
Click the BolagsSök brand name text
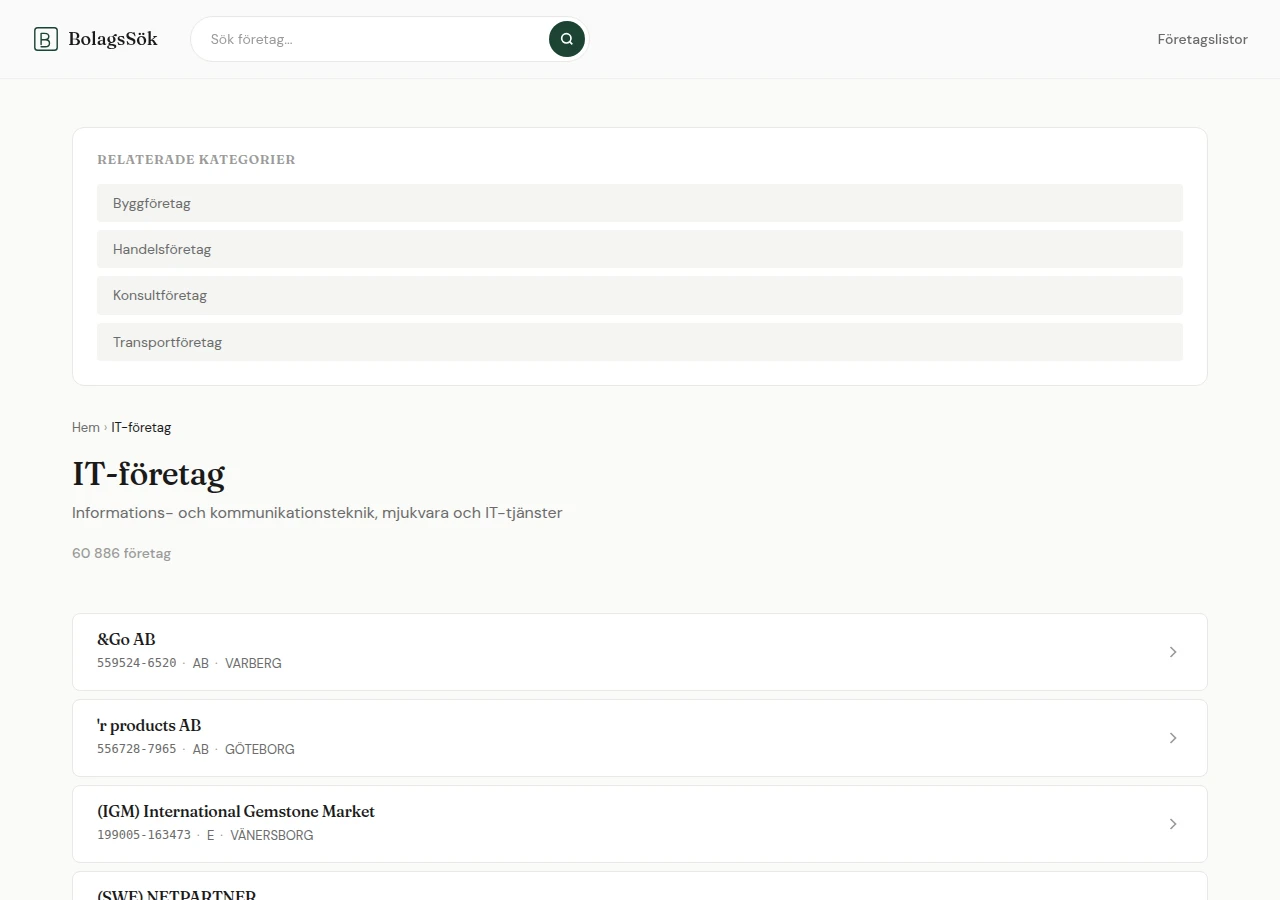click(x=113, y=39)
